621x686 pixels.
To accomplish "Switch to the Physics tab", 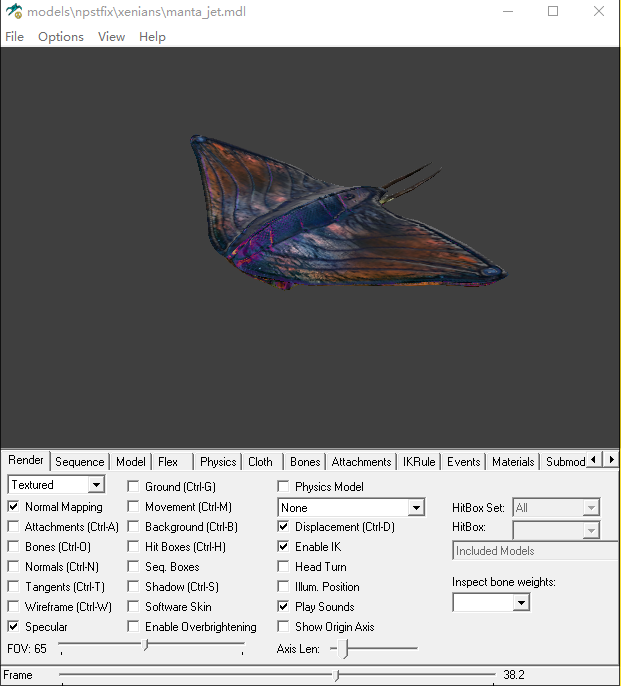I will [x=218, y=462].
